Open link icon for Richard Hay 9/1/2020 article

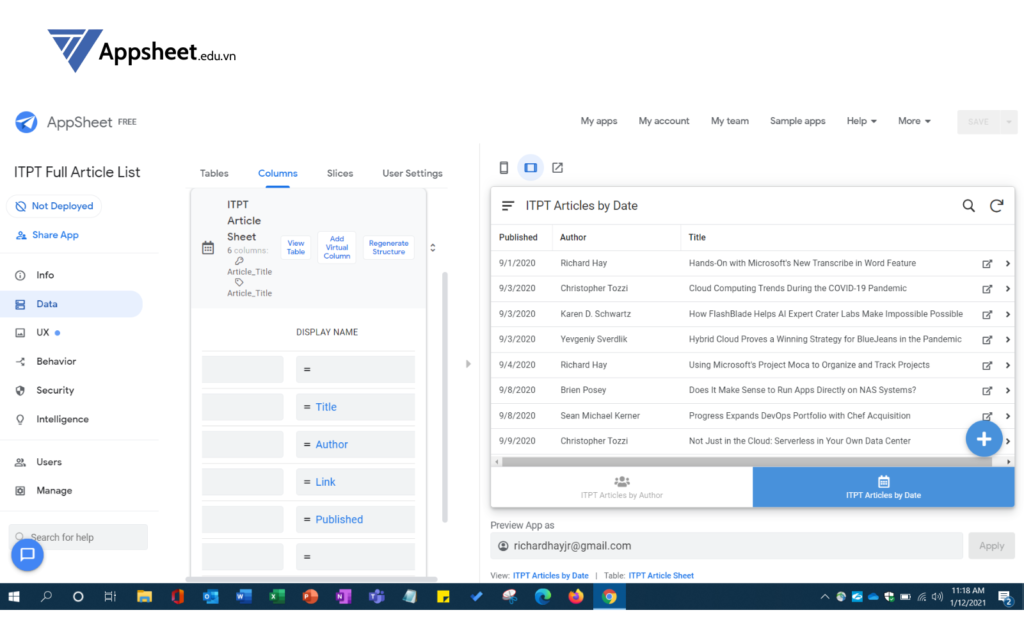(987, 264)
